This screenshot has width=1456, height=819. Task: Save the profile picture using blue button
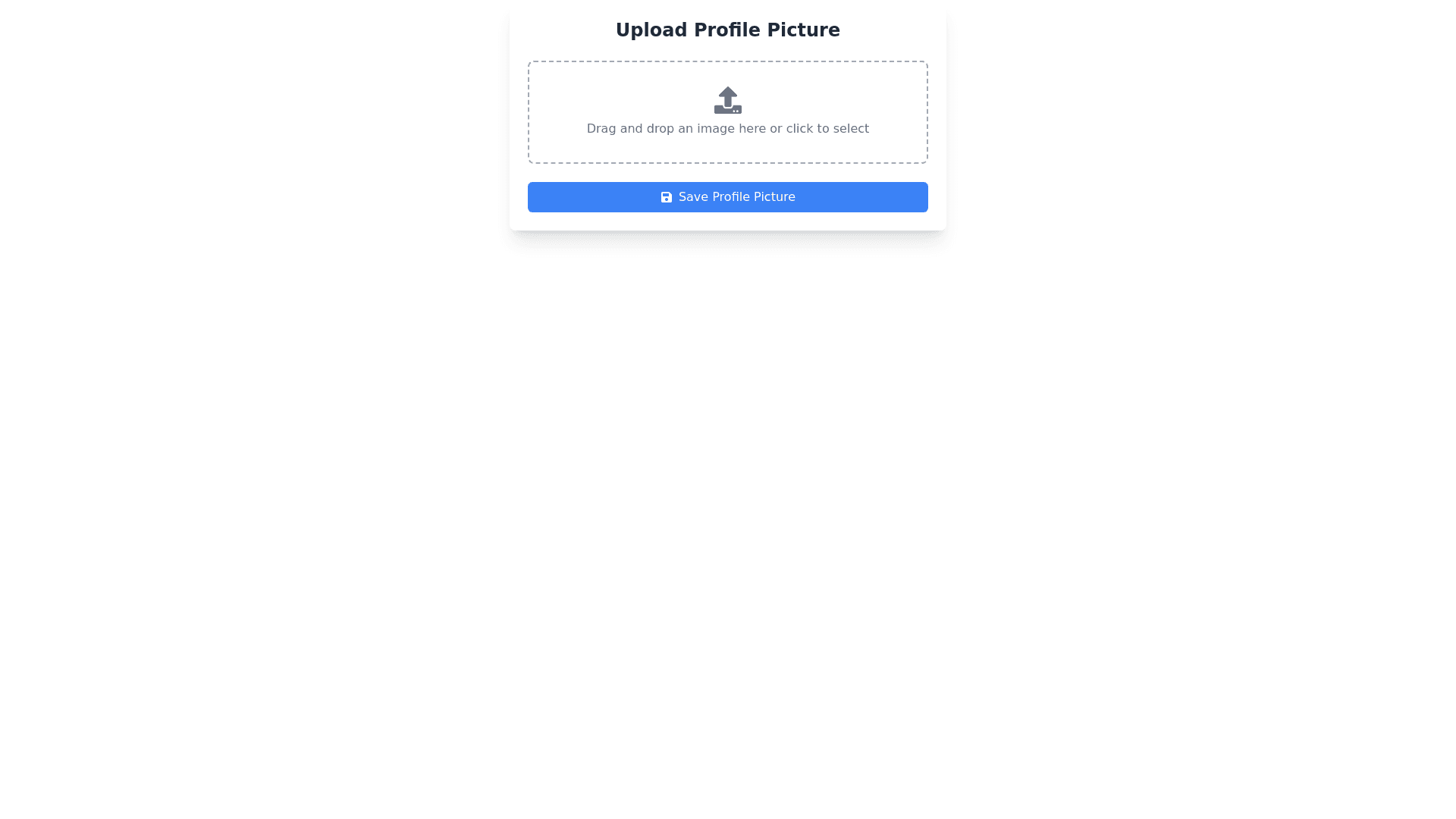(x=728, y=197)
